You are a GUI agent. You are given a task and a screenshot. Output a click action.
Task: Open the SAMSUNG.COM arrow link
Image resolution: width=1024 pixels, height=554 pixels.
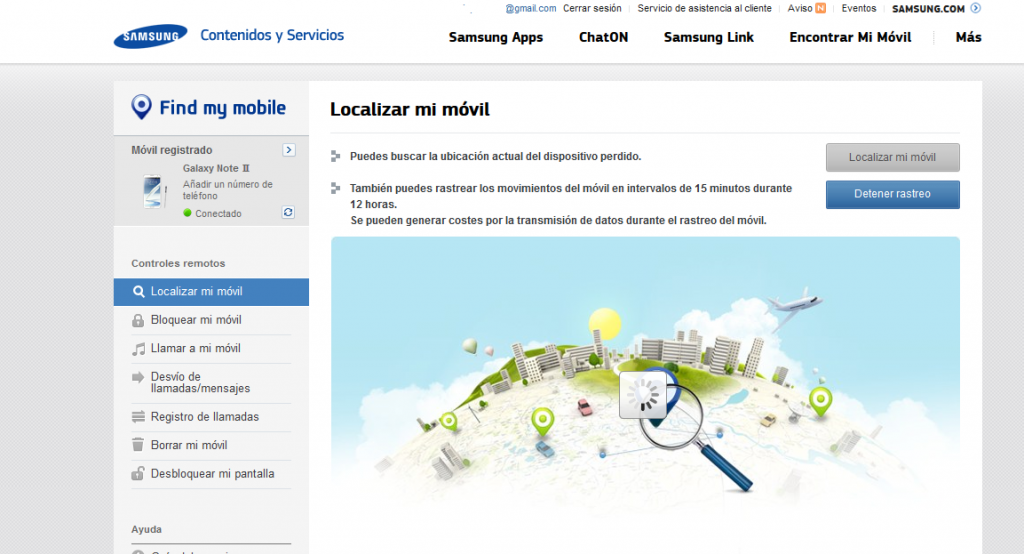976,8
